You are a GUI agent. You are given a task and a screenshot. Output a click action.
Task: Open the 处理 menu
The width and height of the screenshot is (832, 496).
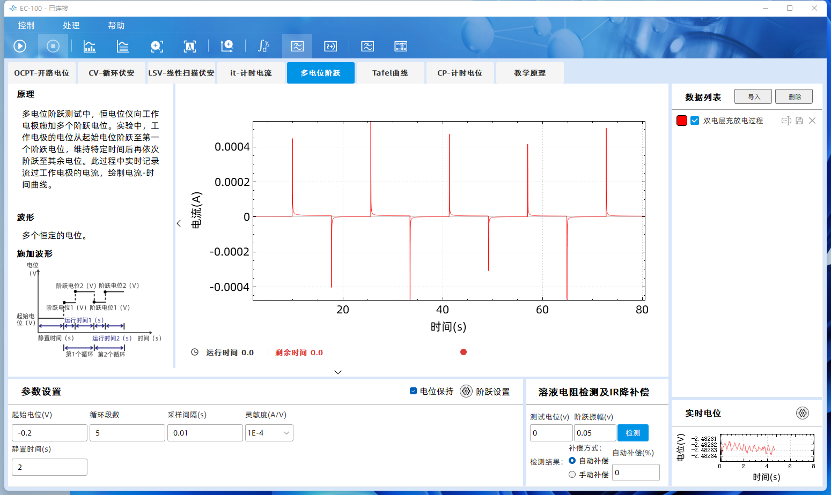(x=71, y=24)
